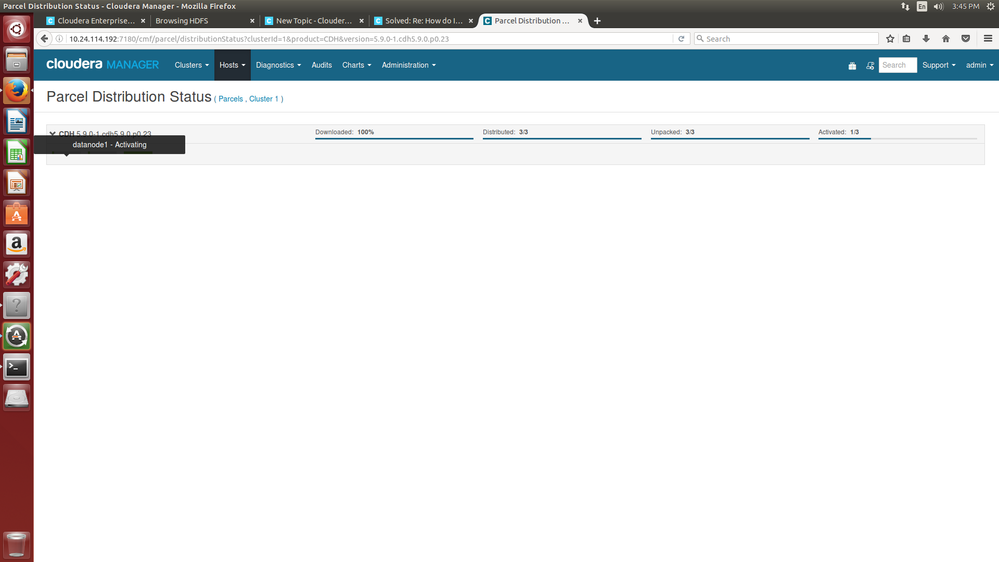Viewport: 999px width, 562px height.
Task: Open LibreOffice Writer from the dock
Action: (x=17, y=121)
